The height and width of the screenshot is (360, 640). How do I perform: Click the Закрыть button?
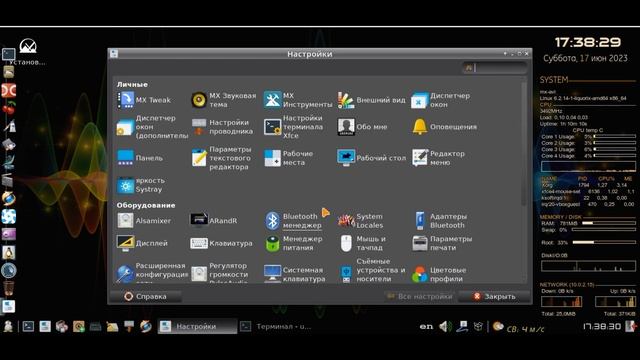(x=494, y=297)
